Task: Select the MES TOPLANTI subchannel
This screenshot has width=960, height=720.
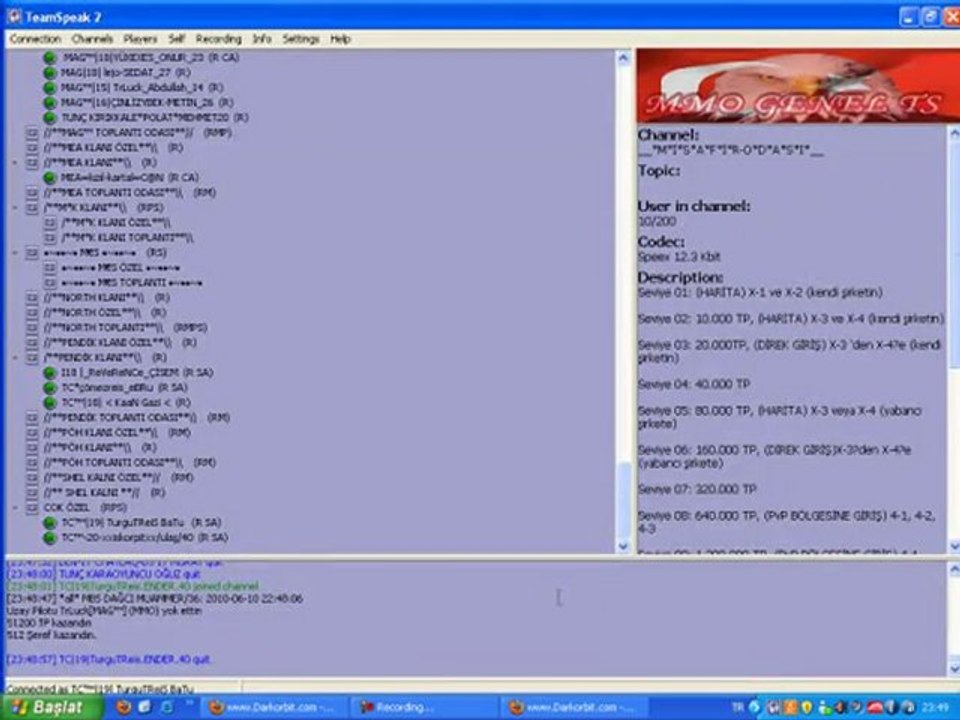Action: coord(132,283)
